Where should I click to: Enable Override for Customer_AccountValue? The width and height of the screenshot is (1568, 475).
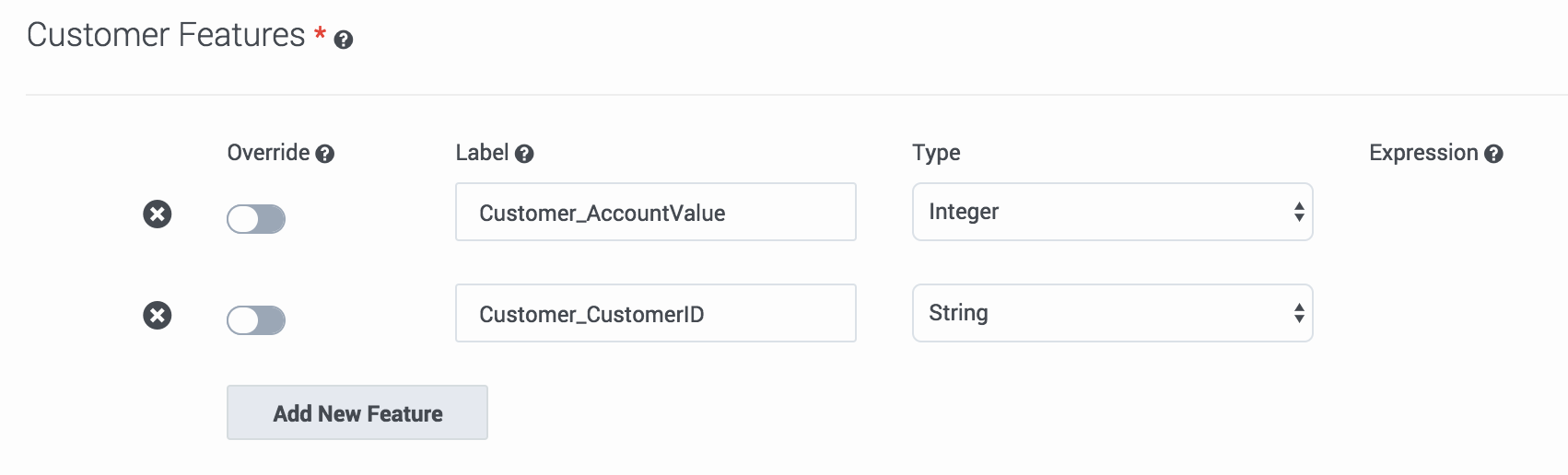[x=256, y=219]
